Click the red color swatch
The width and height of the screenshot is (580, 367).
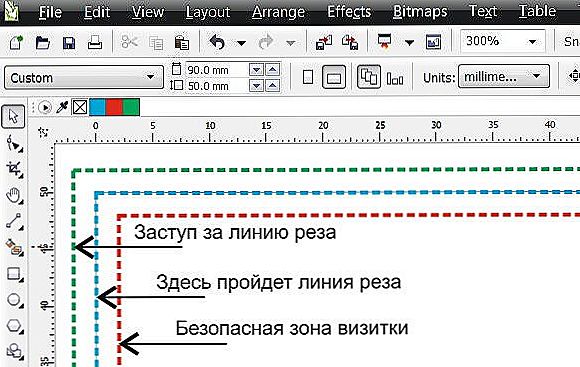tap(114, 107)
